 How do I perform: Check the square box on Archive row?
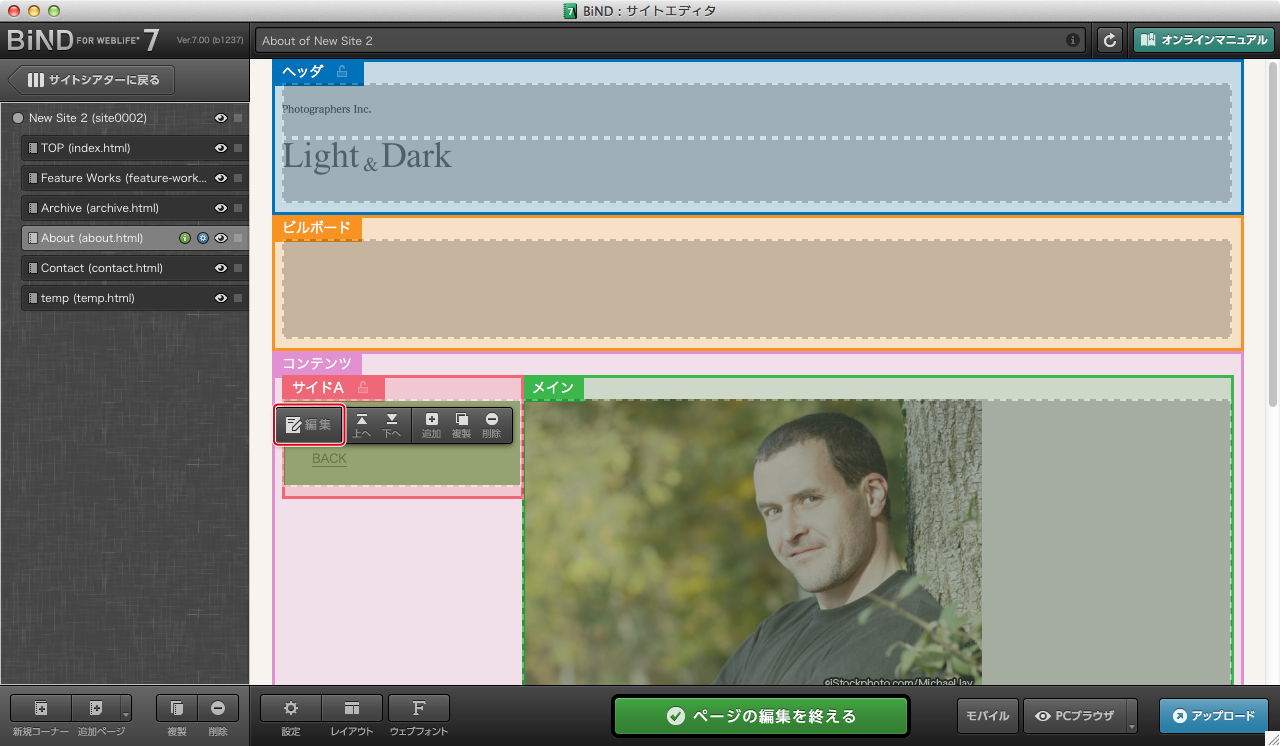pyautogui.click(x=238, y=208)
